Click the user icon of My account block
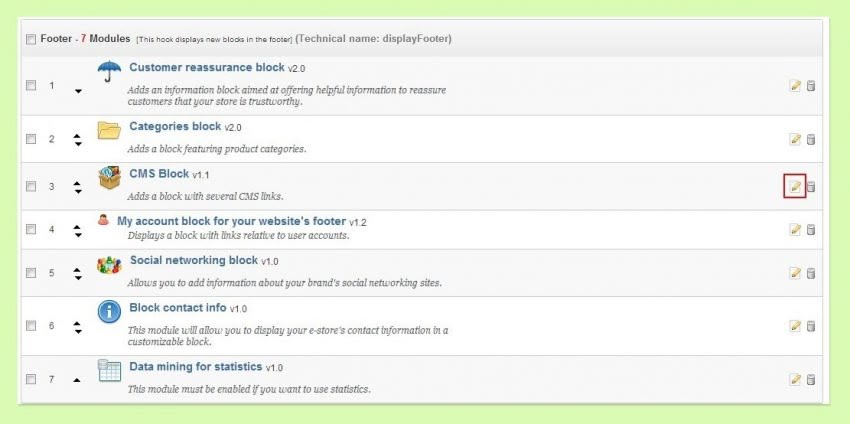Image resolution: width=850 pixels, height=424 pixels. coord(103,220)
